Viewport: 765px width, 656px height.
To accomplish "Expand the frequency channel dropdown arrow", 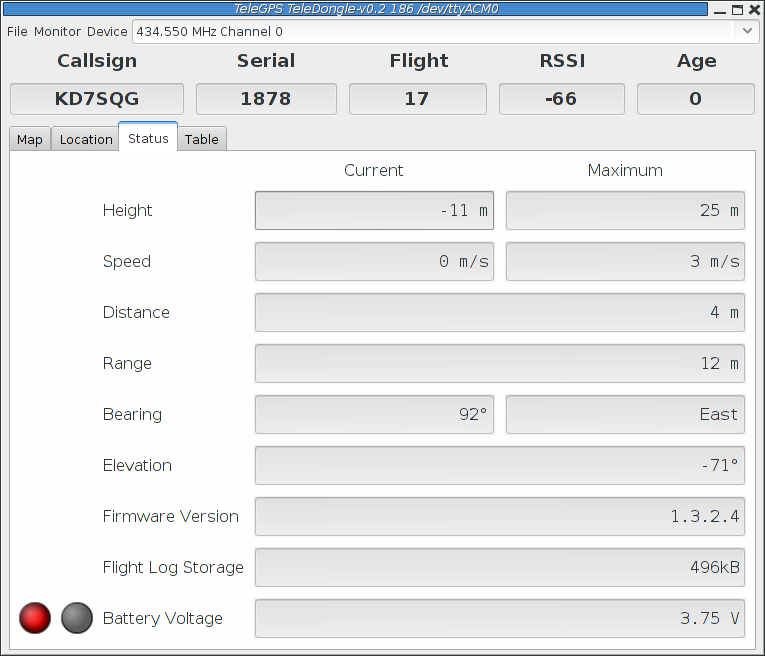I will 747,31.
